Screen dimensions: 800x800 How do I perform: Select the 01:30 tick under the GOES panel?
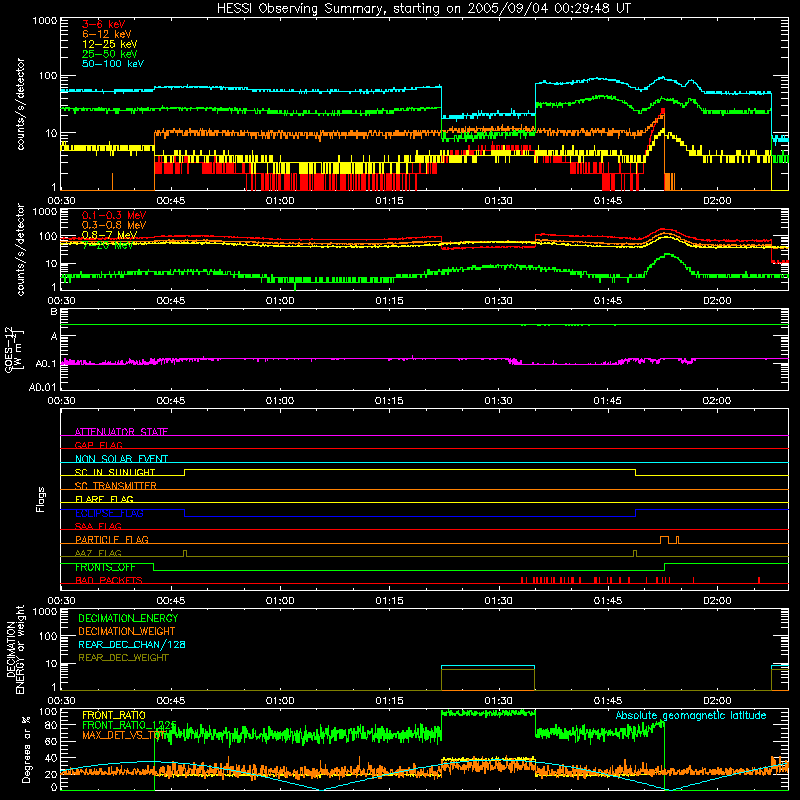pos(498,401)
